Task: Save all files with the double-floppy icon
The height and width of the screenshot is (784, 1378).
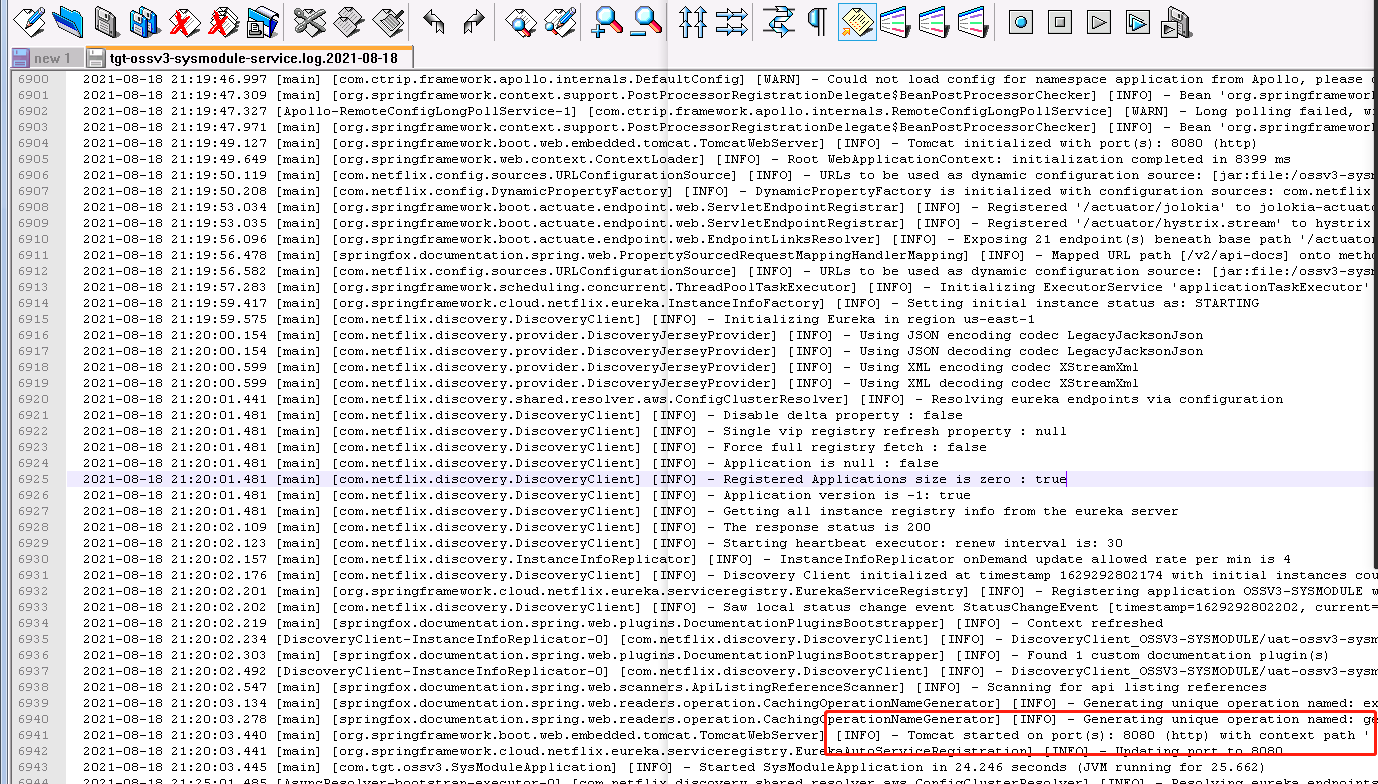Action: [x=145, y=20]
